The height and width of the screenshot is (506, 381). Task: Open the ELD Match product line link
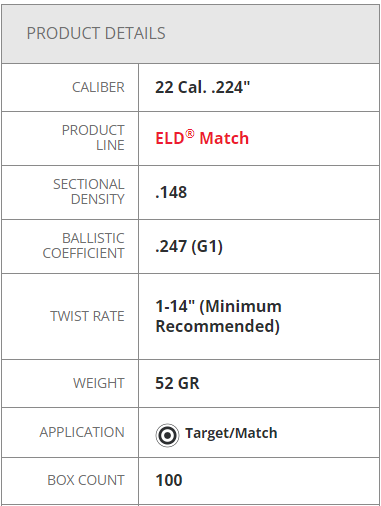pyautogui.click(x=202, y=138)
